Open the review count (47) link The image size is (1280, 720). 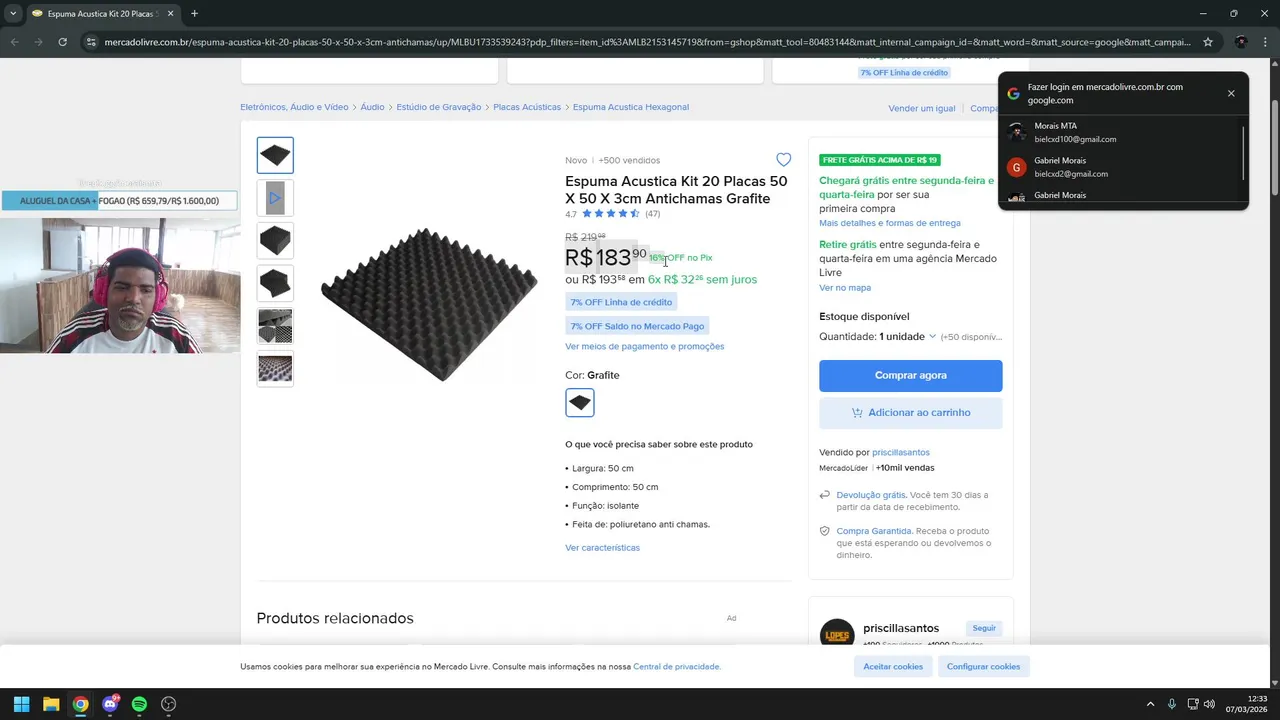point(652,214)
